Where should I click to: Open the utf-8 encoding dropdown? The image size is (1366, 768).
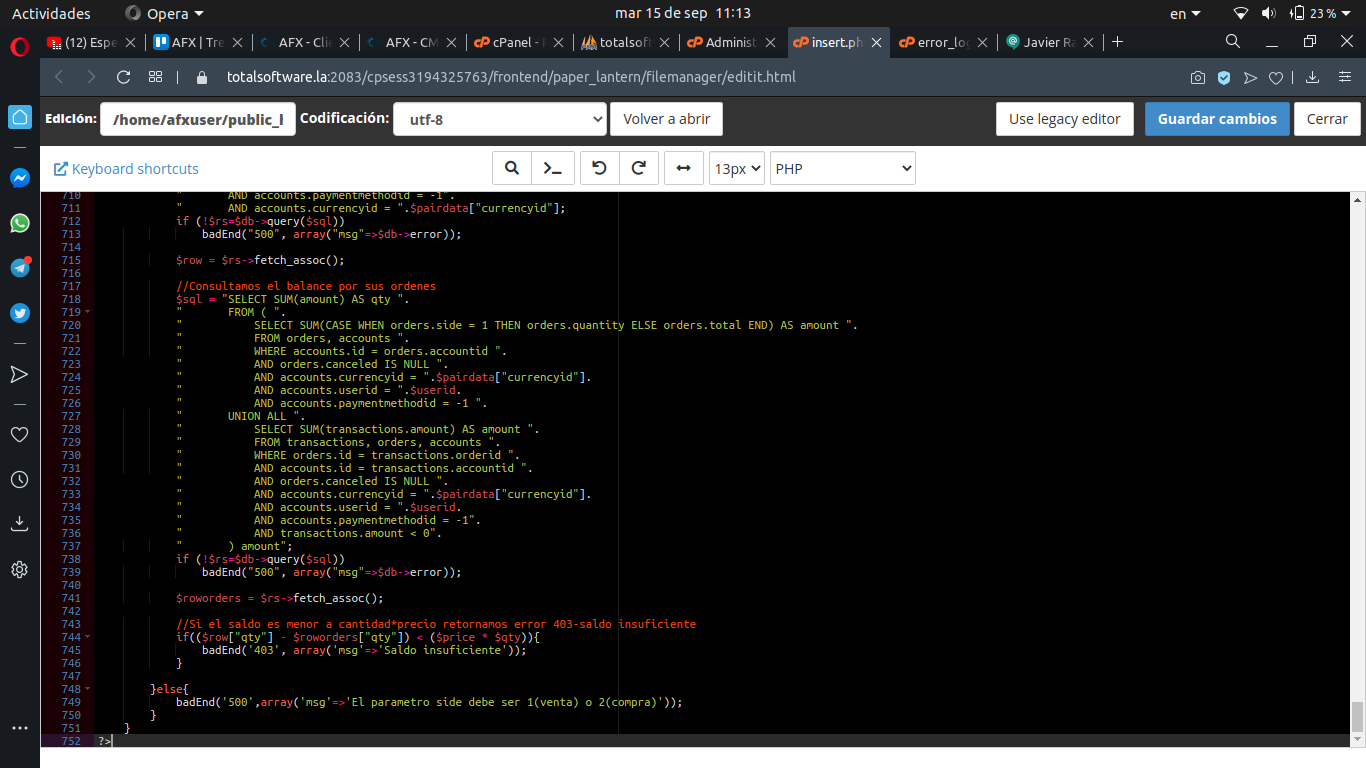click(500, 119)
